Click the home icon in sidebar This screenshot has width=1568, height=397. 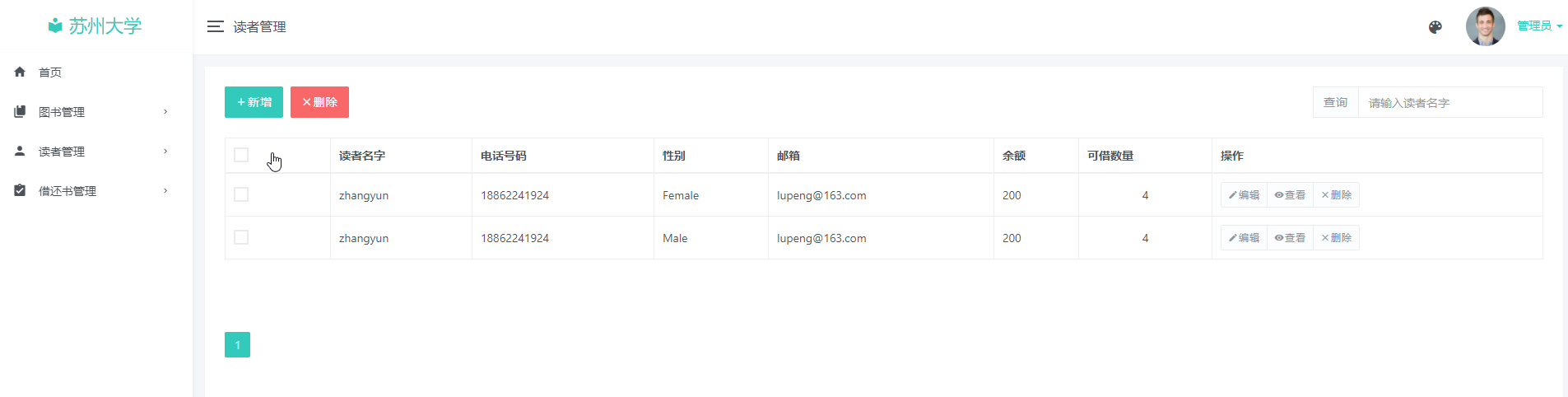tap(20, 72)
